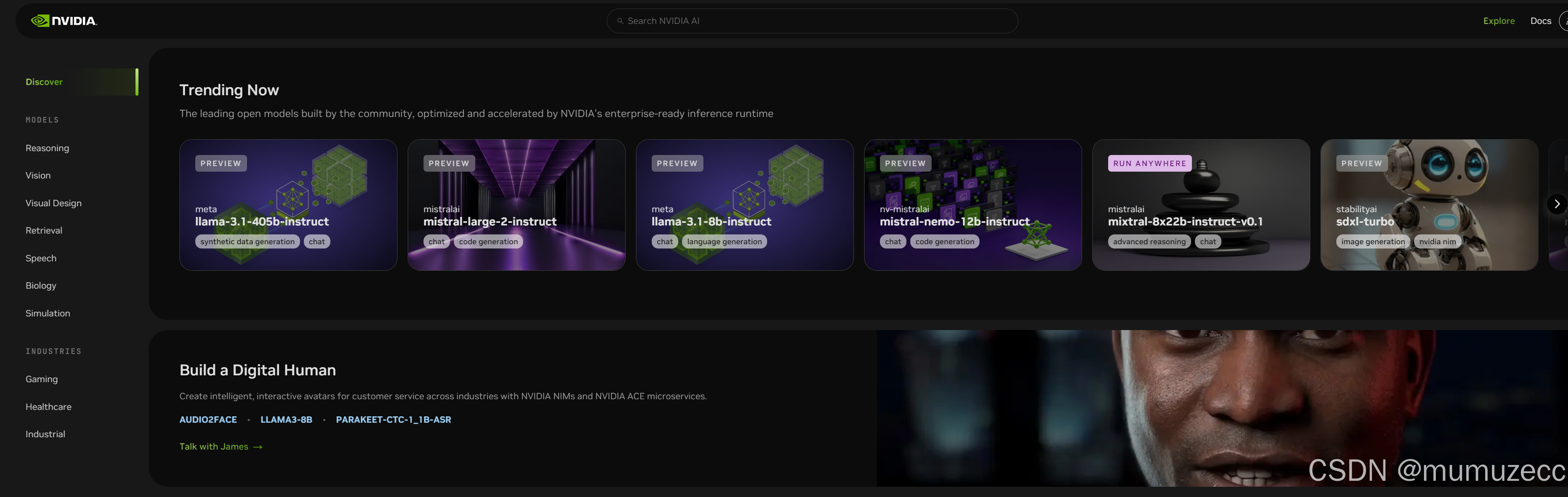Select the Discover sidebar tab
Screen dimensions: 1568x497
pos(44,82)
